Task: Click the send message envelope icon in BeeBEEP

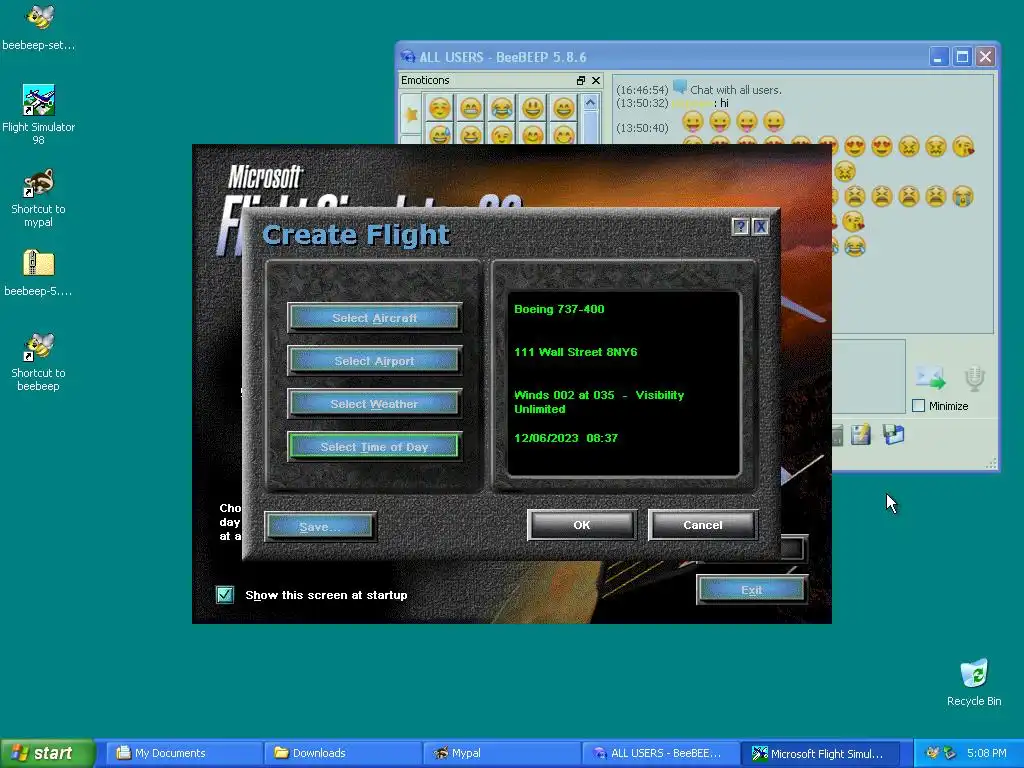Action: 930,377
